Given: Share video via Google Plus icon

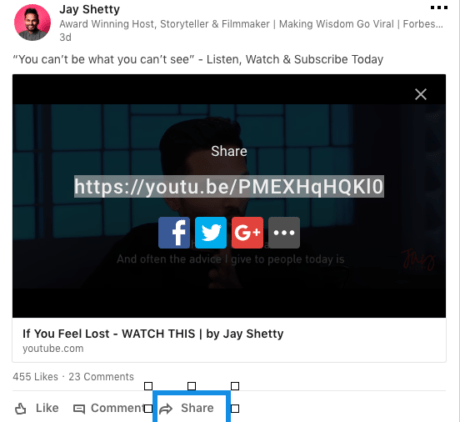Looking at the screenshot, I should [247, 233].
